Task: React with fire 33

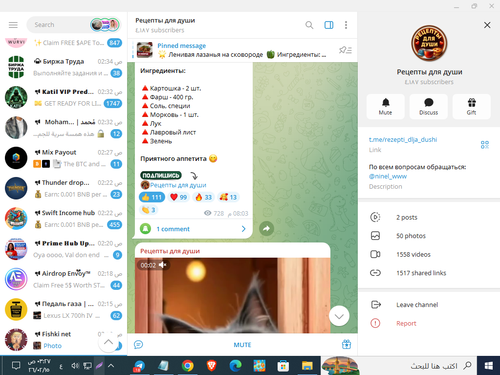Action: (203, 197)
